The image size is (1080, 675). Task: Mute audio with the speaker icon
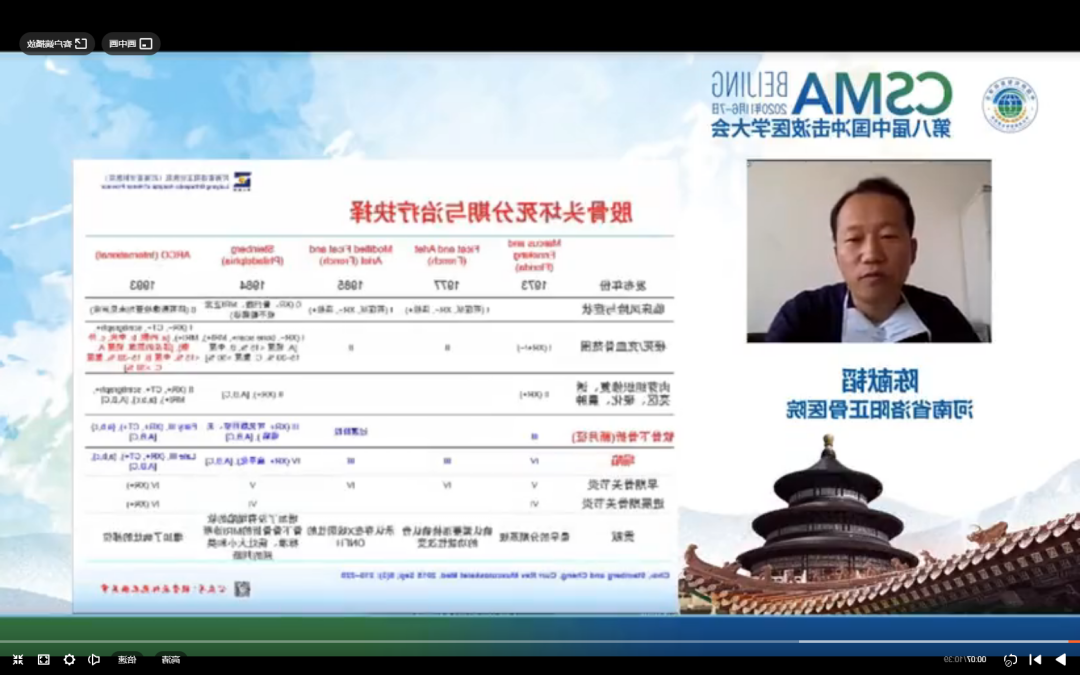tap(94, 659)
